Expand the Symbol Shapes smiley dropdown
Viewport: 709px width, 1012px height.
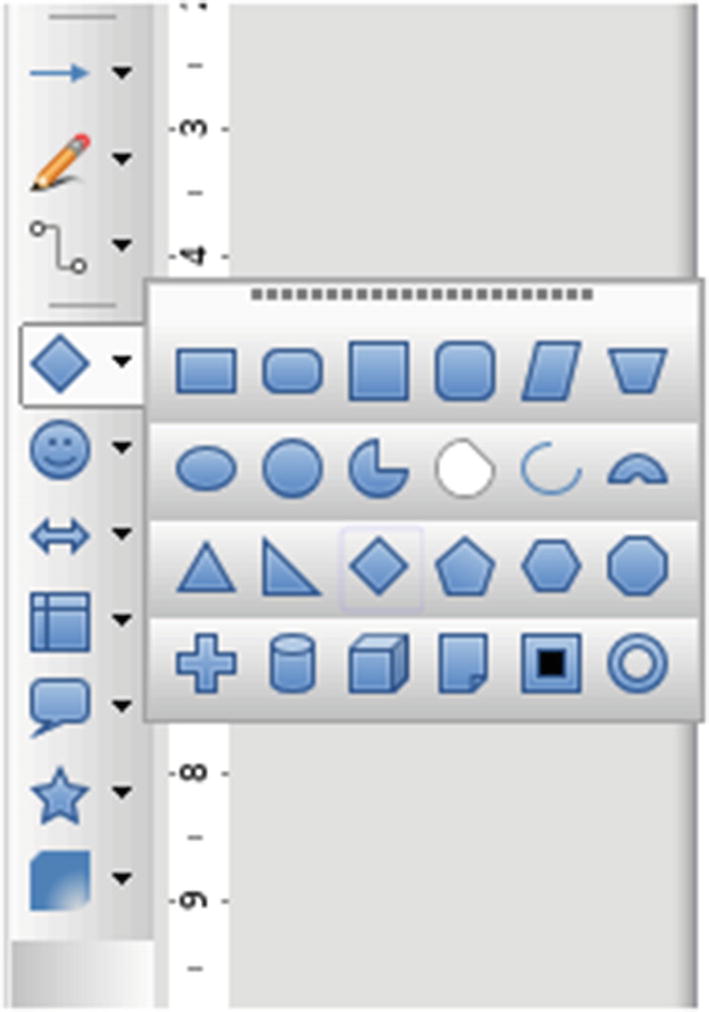[x=122, y=447]
